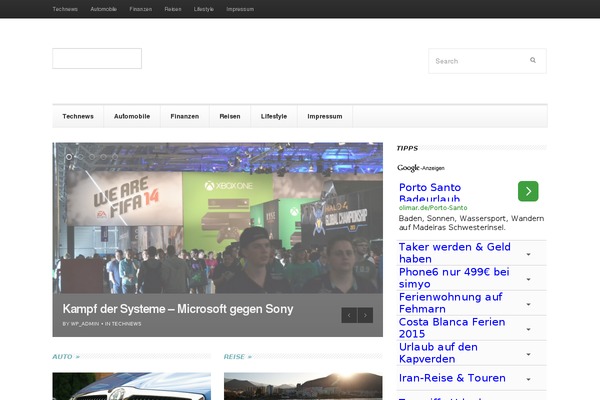Screen dimensions: 600x400
Task: Open the 'Costa Blanca Ferien 2015' ad link
Action: (452, 328)
